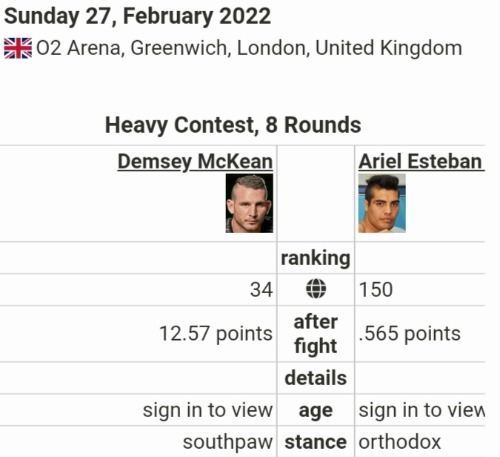Click the 12.57 points value
This screenshot has width=500, height=457.
click(216, 334)
